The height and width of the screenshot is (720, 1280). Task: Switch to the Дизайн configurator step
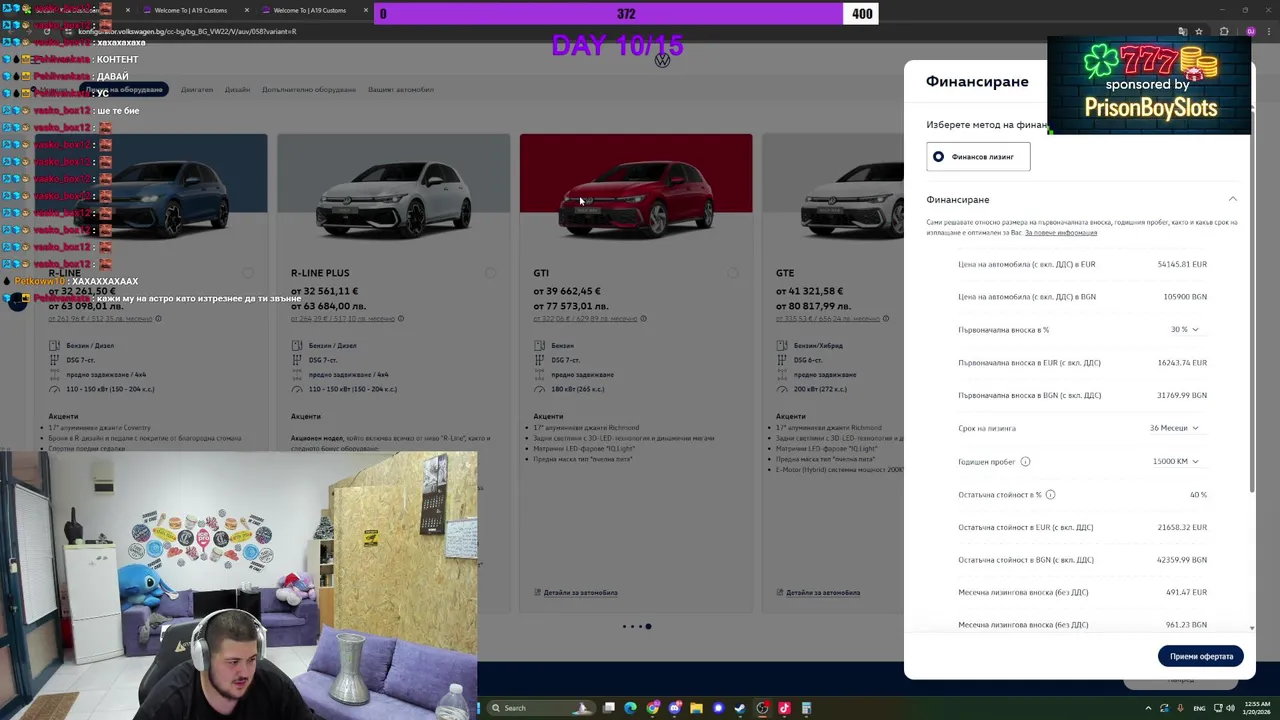[237, 90]
